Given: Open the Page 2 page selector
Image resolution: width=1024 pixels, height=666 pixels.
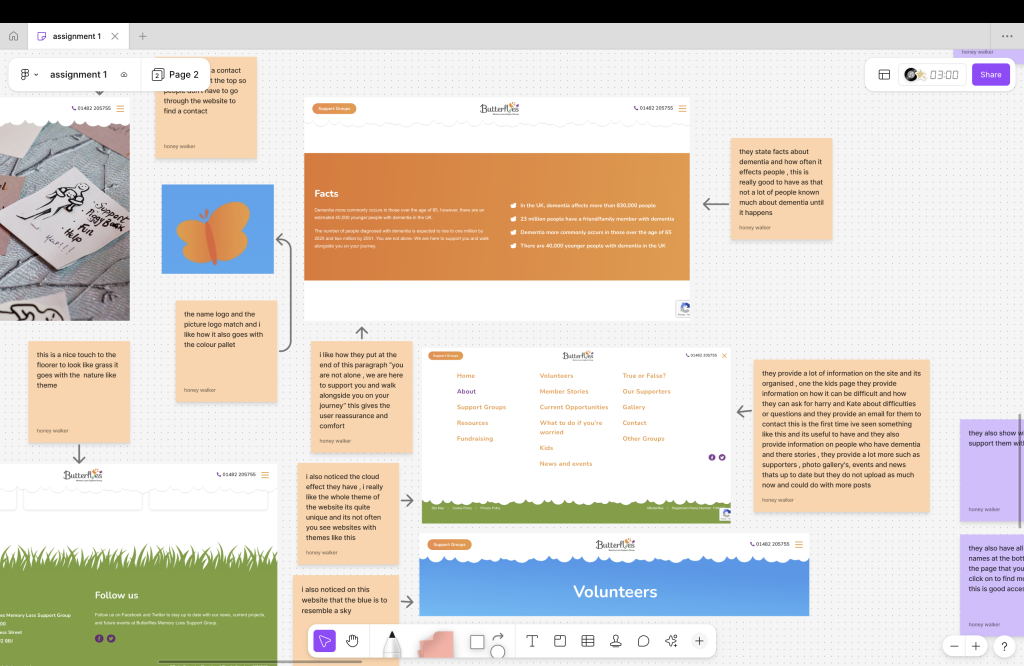Looking at the screenshot, I should tap(175, 75).
